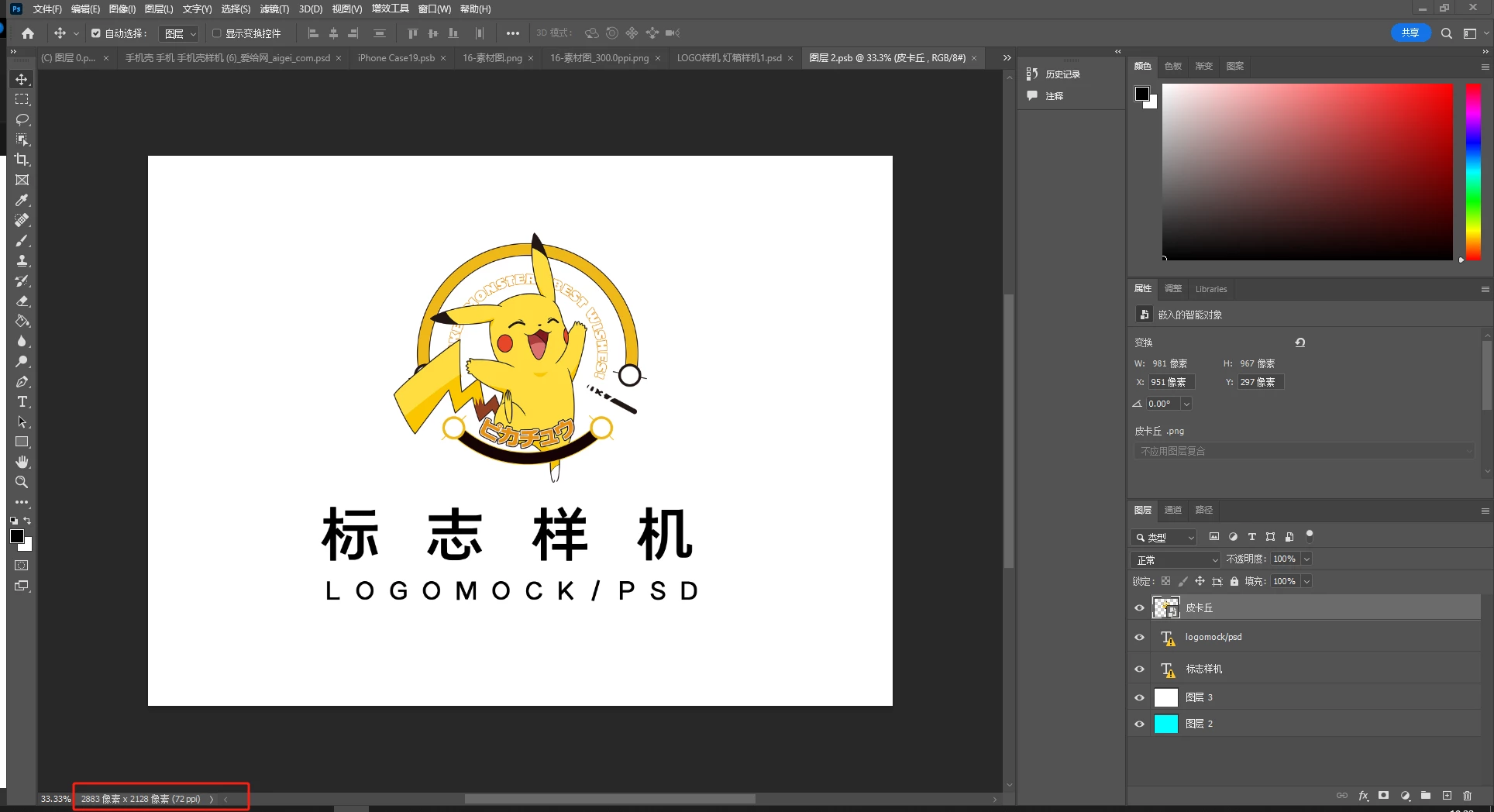Click the 共享 share button
Image resolution: width=1494 pixels, height=812 pixels.
coord(1410,33)
